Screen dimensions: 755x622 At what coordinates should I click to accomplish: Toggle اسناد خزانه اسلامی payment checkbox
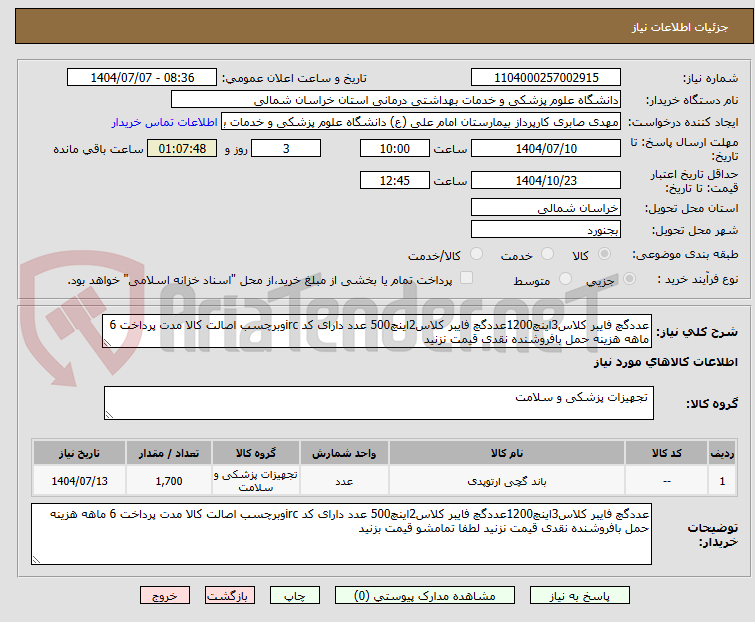pos(466,278)
